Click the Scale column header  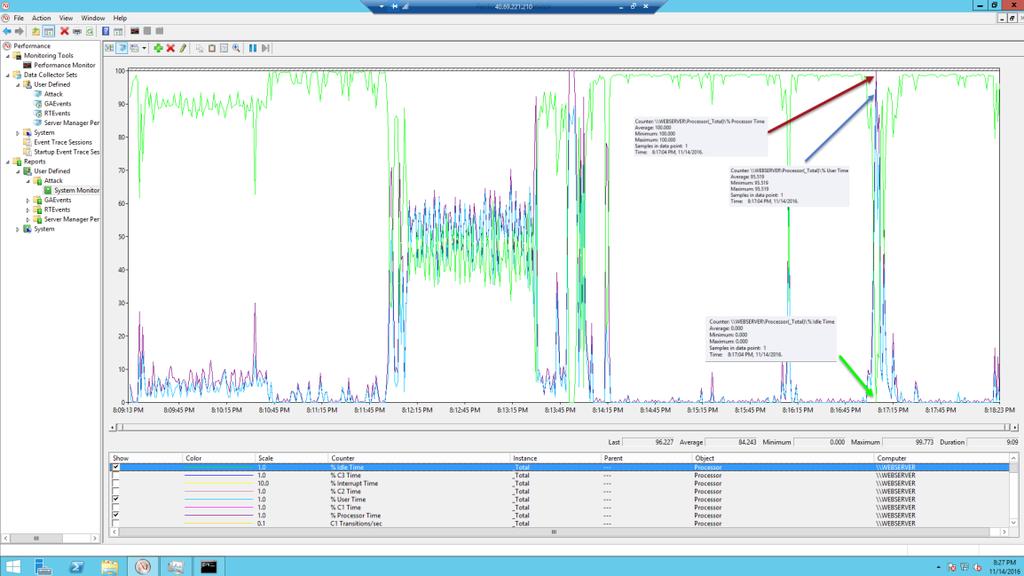[x=291, y=458]
